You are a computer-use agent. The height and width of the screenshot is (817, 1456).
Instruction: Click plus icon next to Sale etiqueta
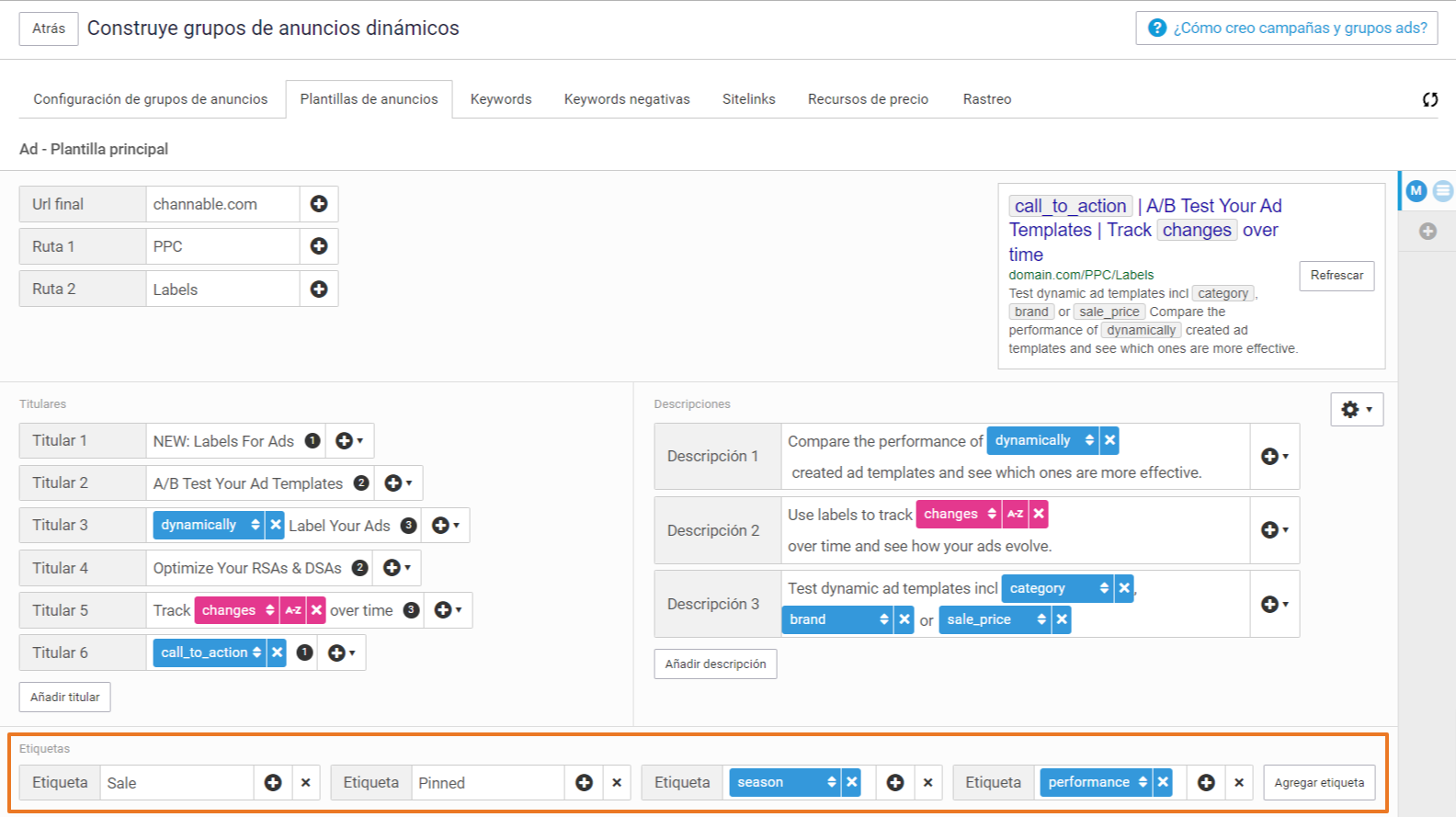tap(273, 783)
